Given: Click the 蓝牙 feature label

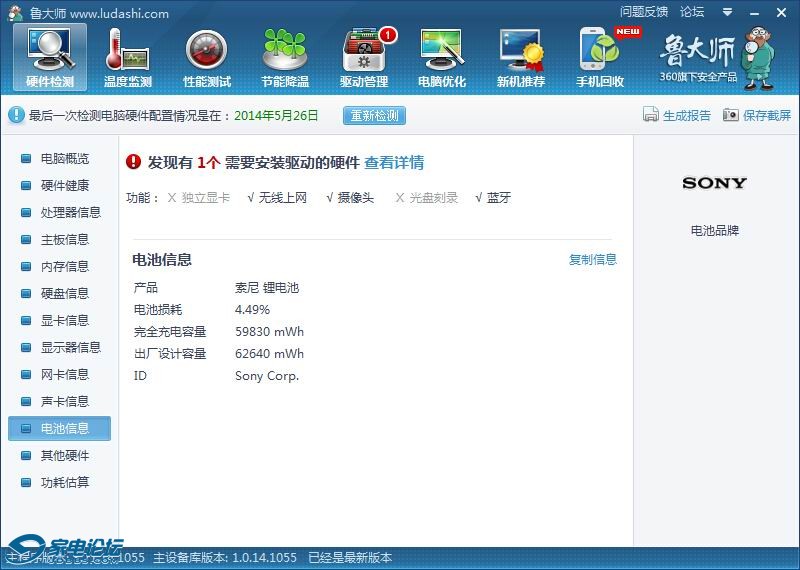Looking at the screenshot, I should coord(498,197).
